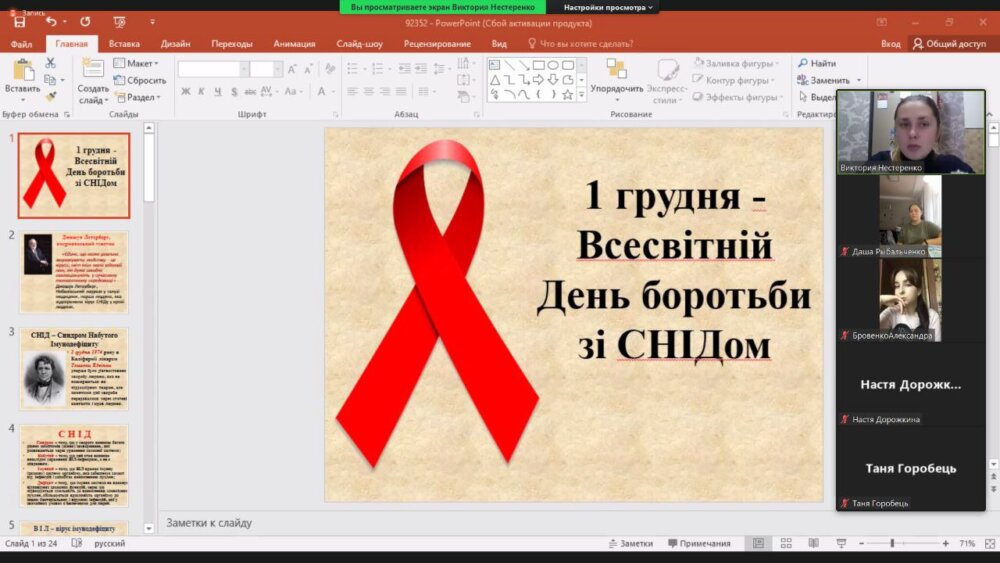Click the Undo arrow icon
Screen dimensions: 1000x563
coord(51,22)
